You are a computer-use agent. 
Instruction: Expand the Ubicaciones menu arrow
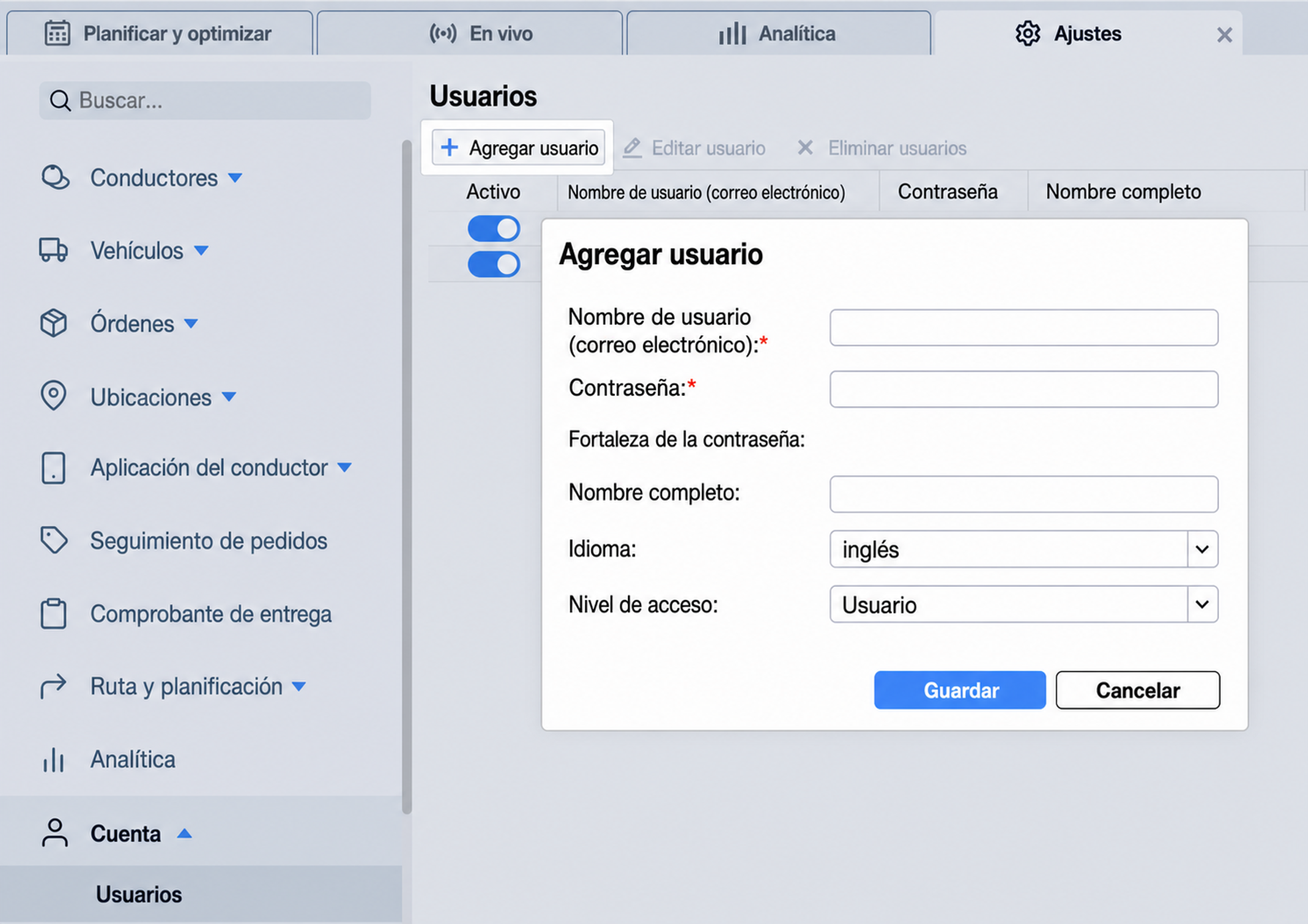point(229,397)
